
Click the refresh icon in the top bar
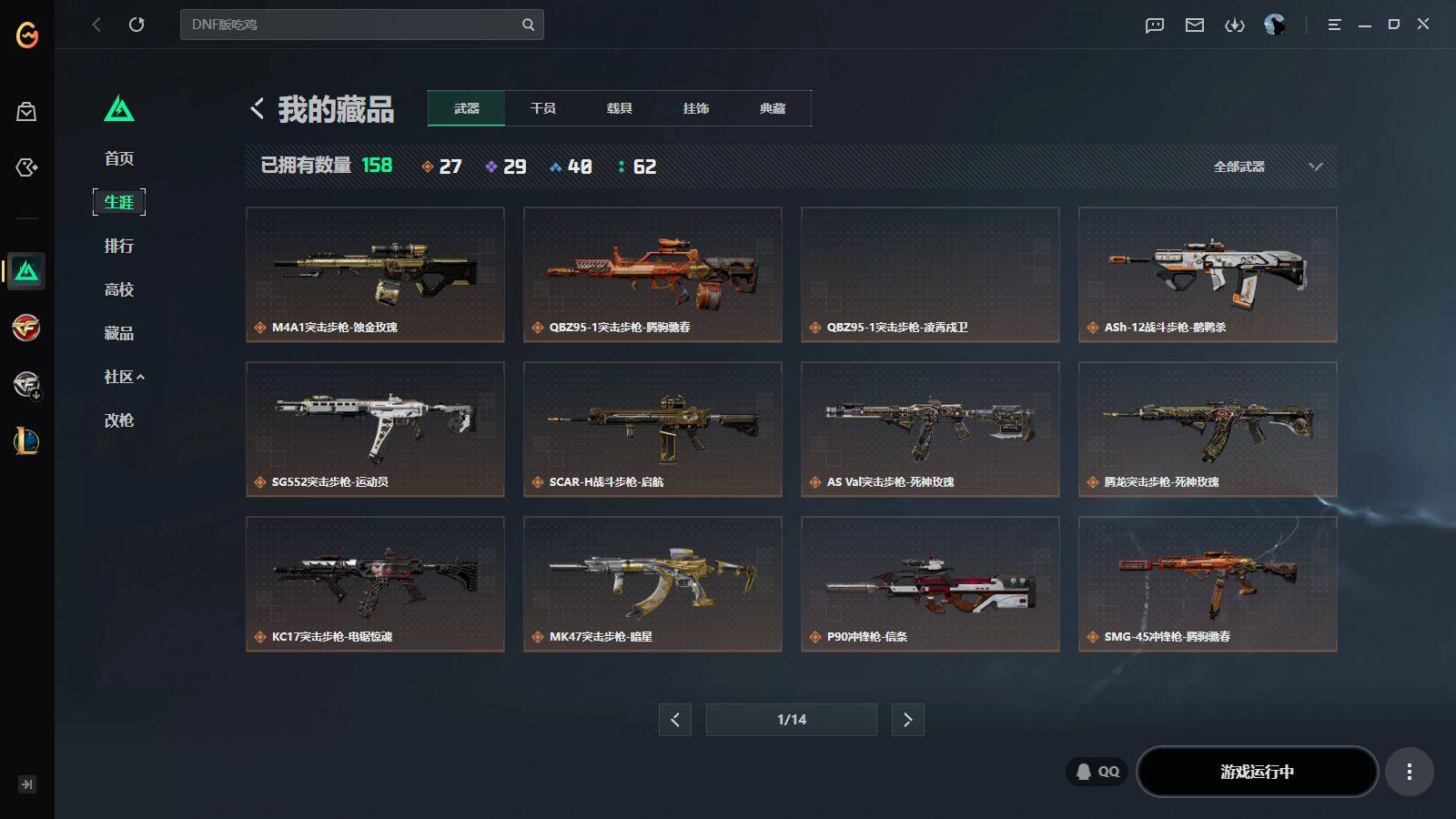click(136, 25)
